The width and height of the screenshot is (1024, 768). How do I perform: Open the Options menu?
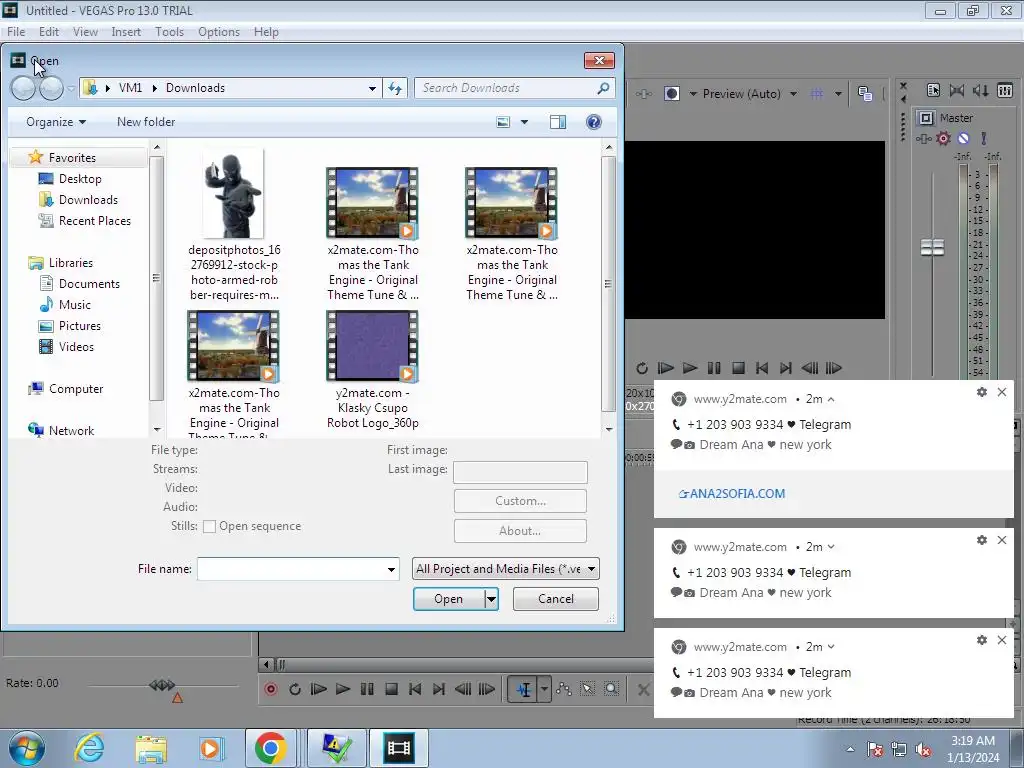219,31
